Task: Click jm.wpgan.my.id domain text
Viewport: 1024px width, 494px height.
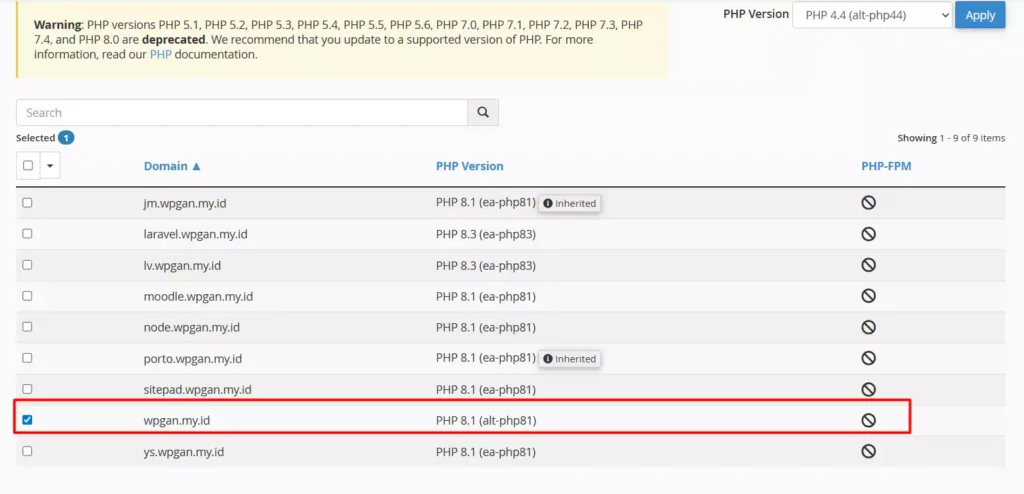Action: 185,203
